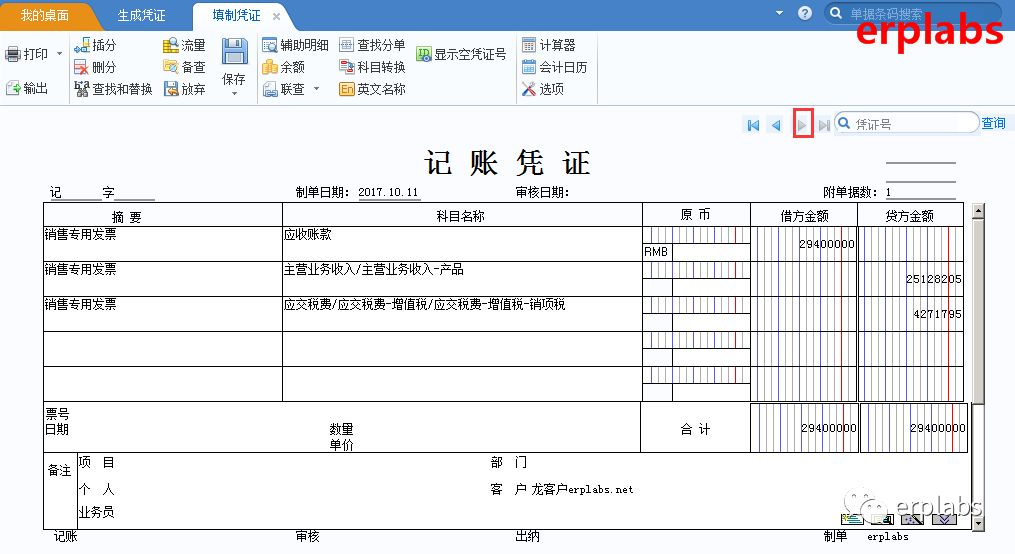Click 删分 delete entry tool
1015x554 pixels.
[95, 67]
